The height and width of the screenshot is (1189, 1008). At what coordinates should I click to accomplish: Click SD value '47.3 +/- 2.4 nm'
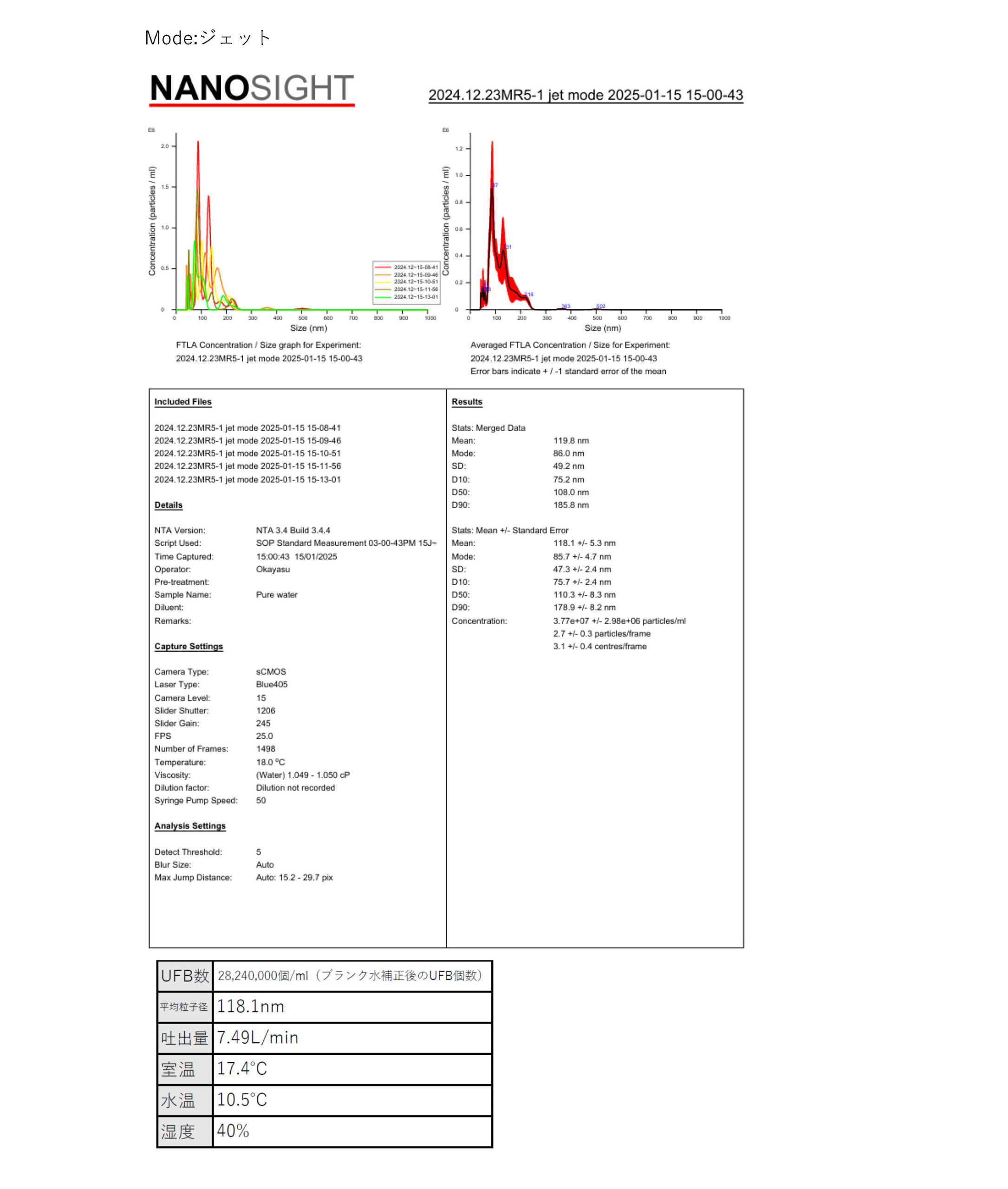[582, 569]
